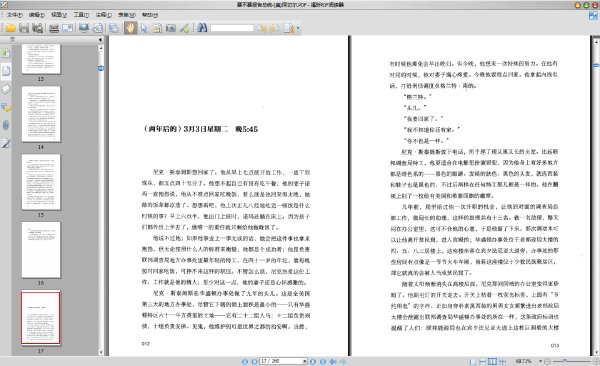The height and width of the screenshot is (366, 600).
Task: Select page 15 thumbnail
Action: (x=41, y=182)
